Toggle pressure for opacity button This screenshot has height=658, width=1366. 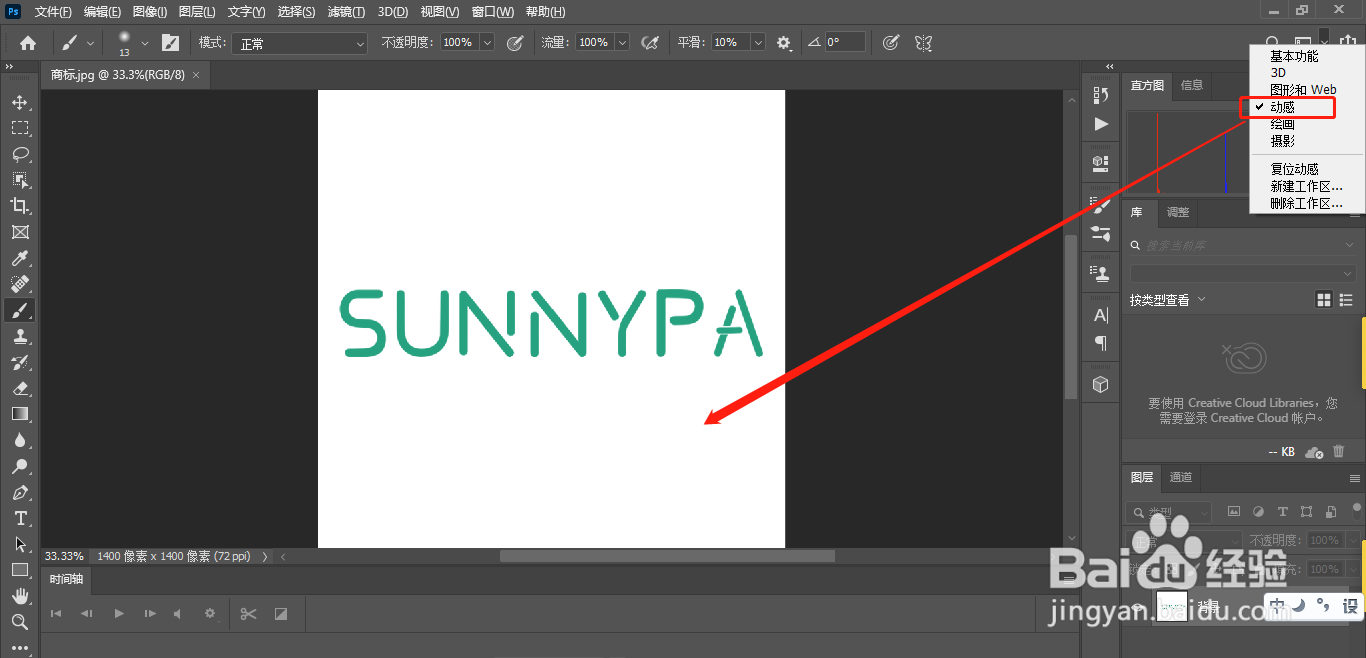click(515, 43)
